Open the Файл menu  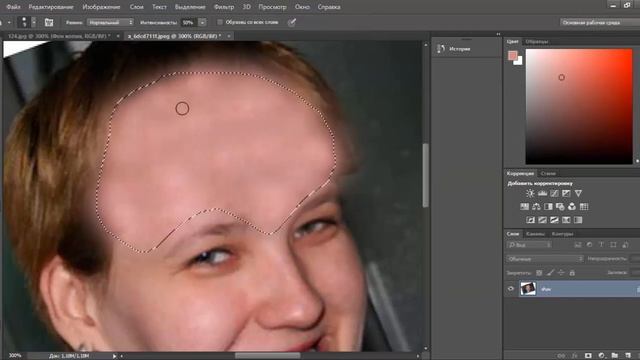point(13,7)
